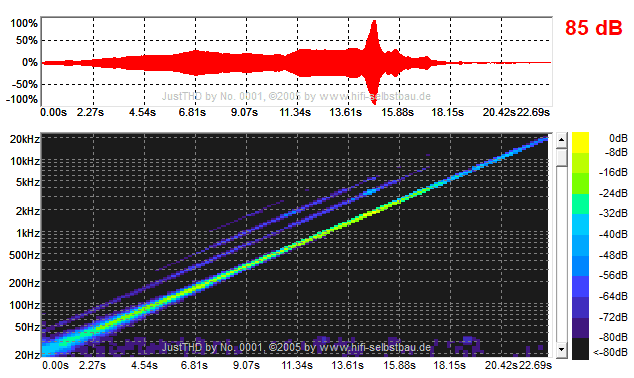Click the '2kHz' frequency axis label
Image resolution: width=634 pixels, height=378 pixels.
click(28, 211)
